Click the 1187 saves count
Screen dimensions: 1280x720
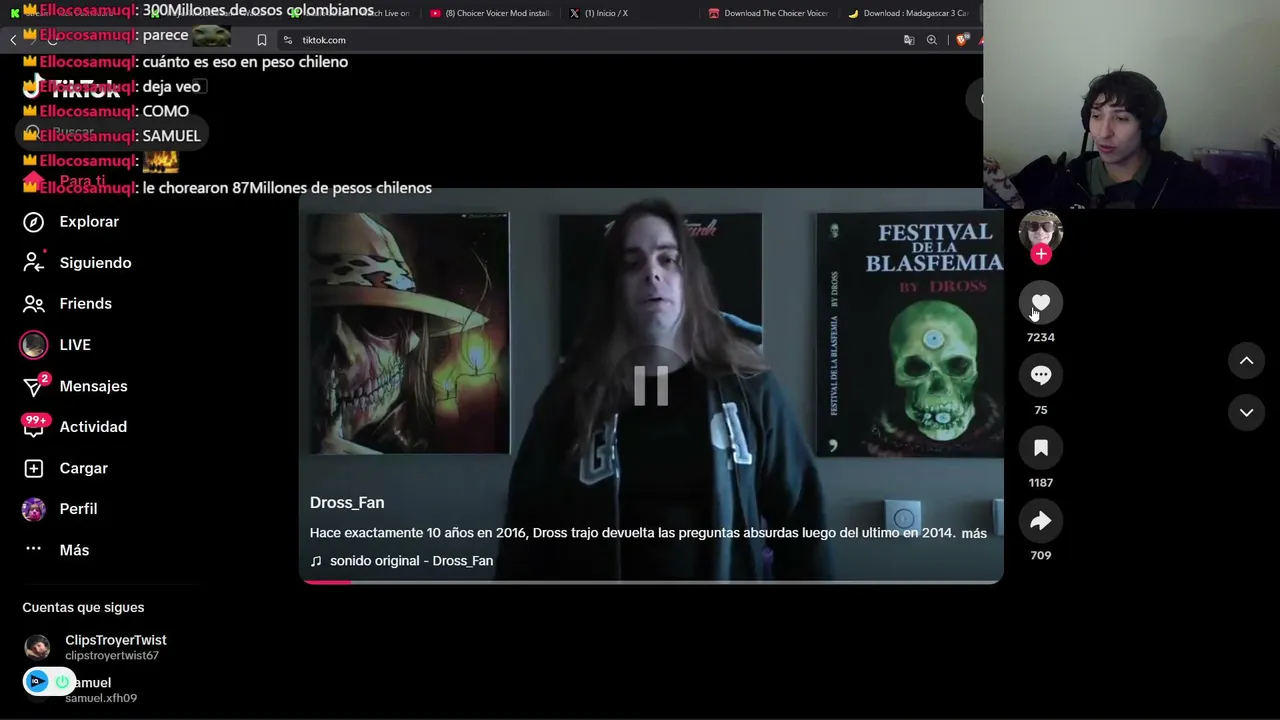(1041, 483)
